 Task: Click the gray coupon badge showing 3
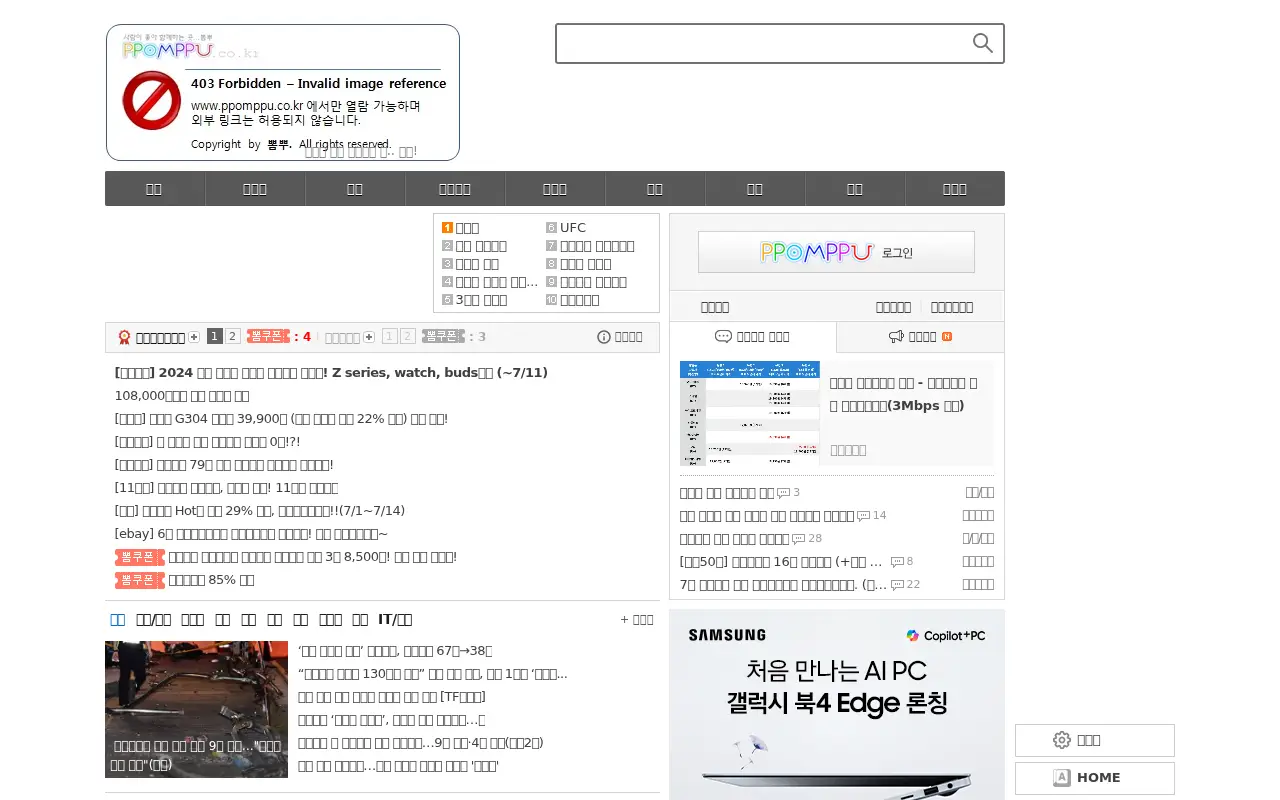pos(442,336)
